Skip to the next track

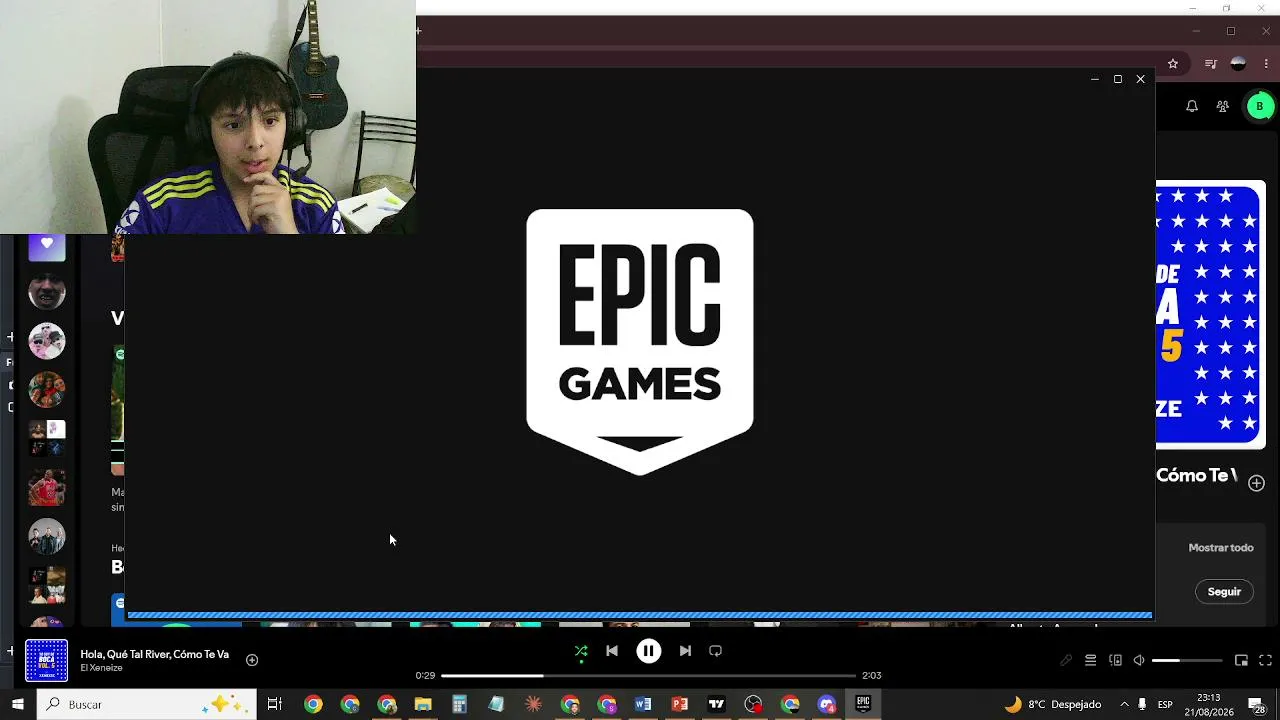(x=685, y=651)
